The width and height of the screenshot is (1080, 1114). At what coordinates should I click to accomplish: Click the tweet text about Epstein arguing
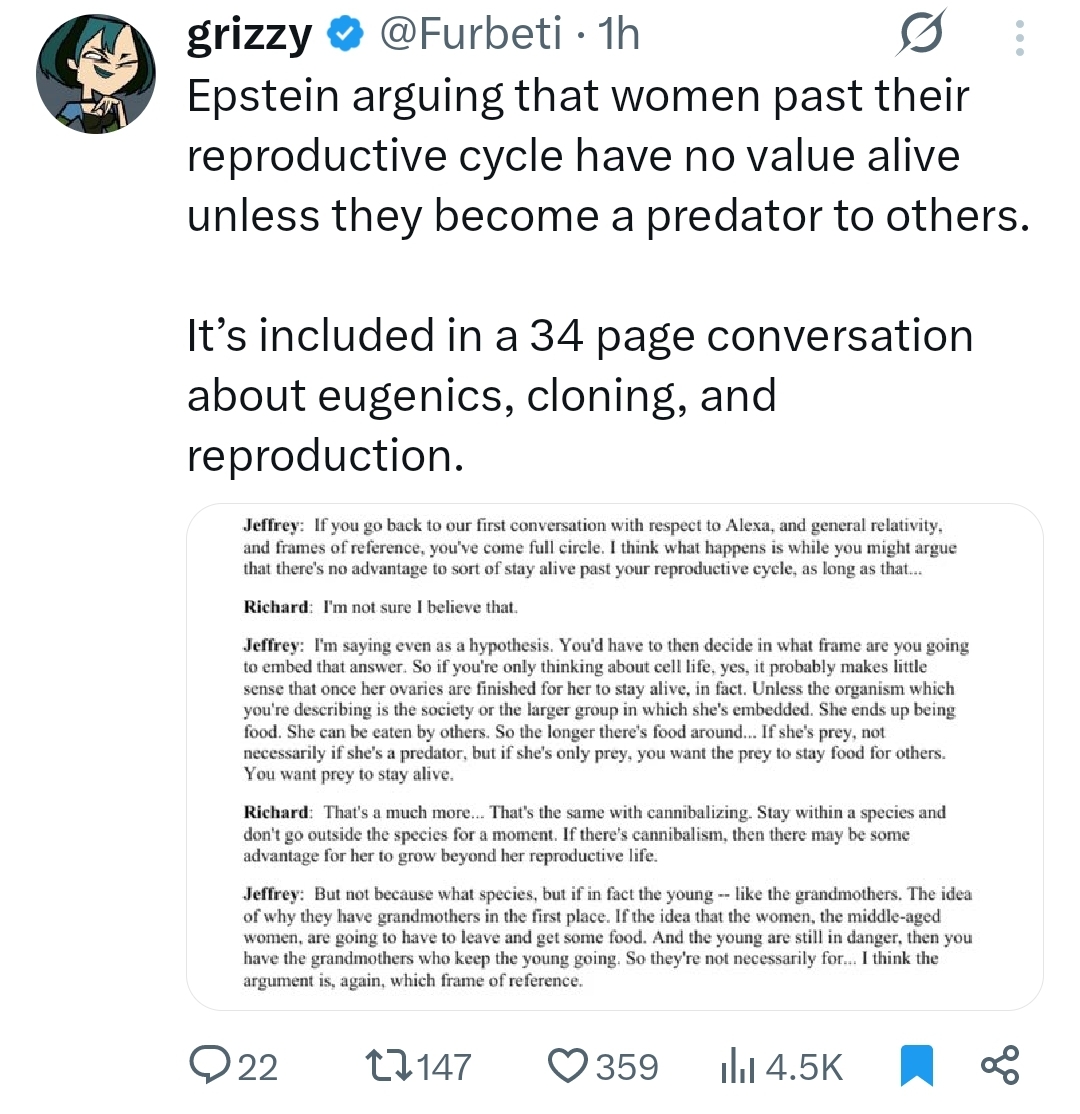(607, 156)
